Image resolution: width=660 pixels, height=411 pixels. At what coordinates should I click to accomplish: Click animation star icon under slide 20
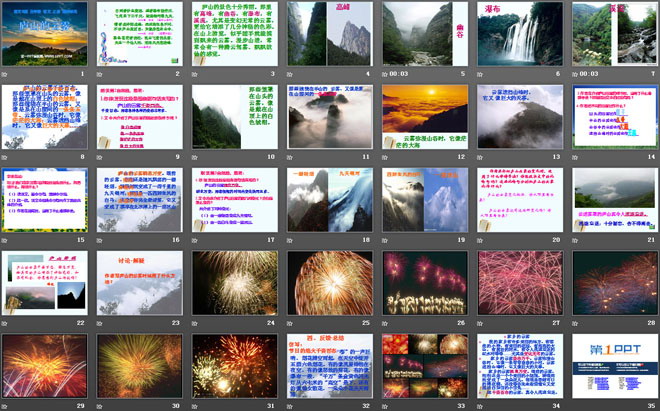pyautogui.click(x=480, y=240)
